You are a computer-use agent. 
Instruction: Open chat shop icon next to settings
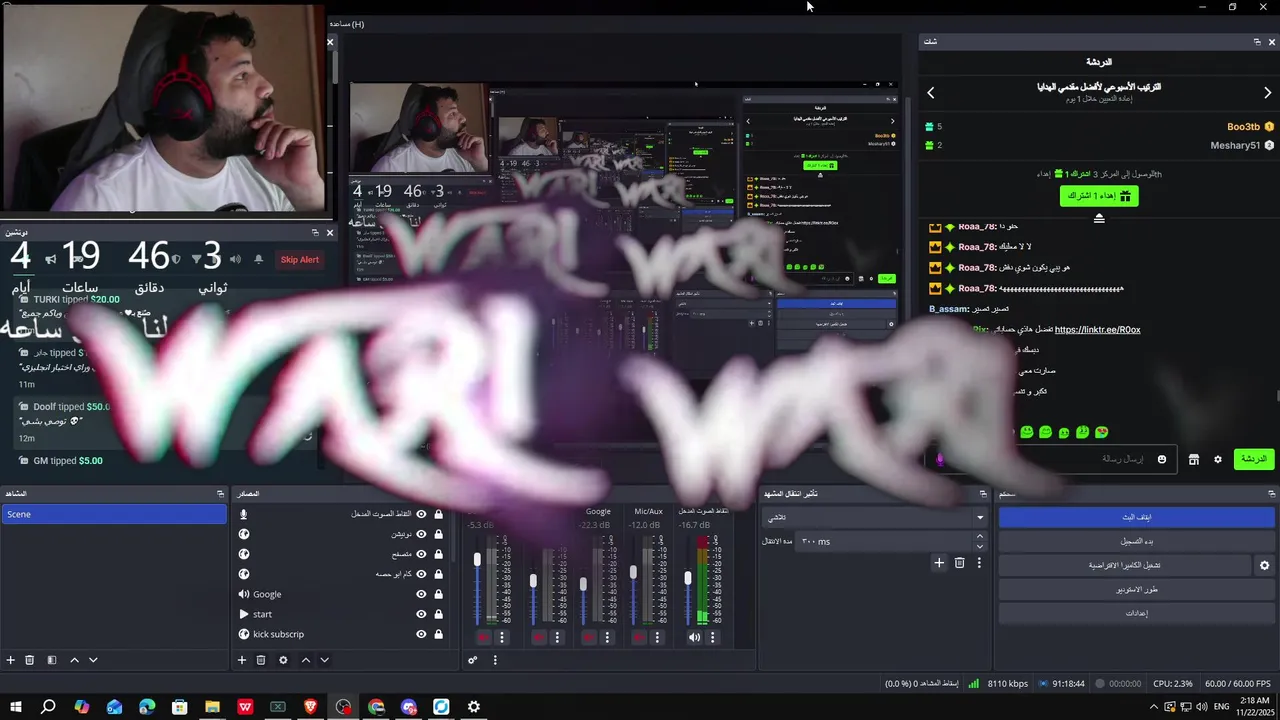click(x=1193, y=459)
